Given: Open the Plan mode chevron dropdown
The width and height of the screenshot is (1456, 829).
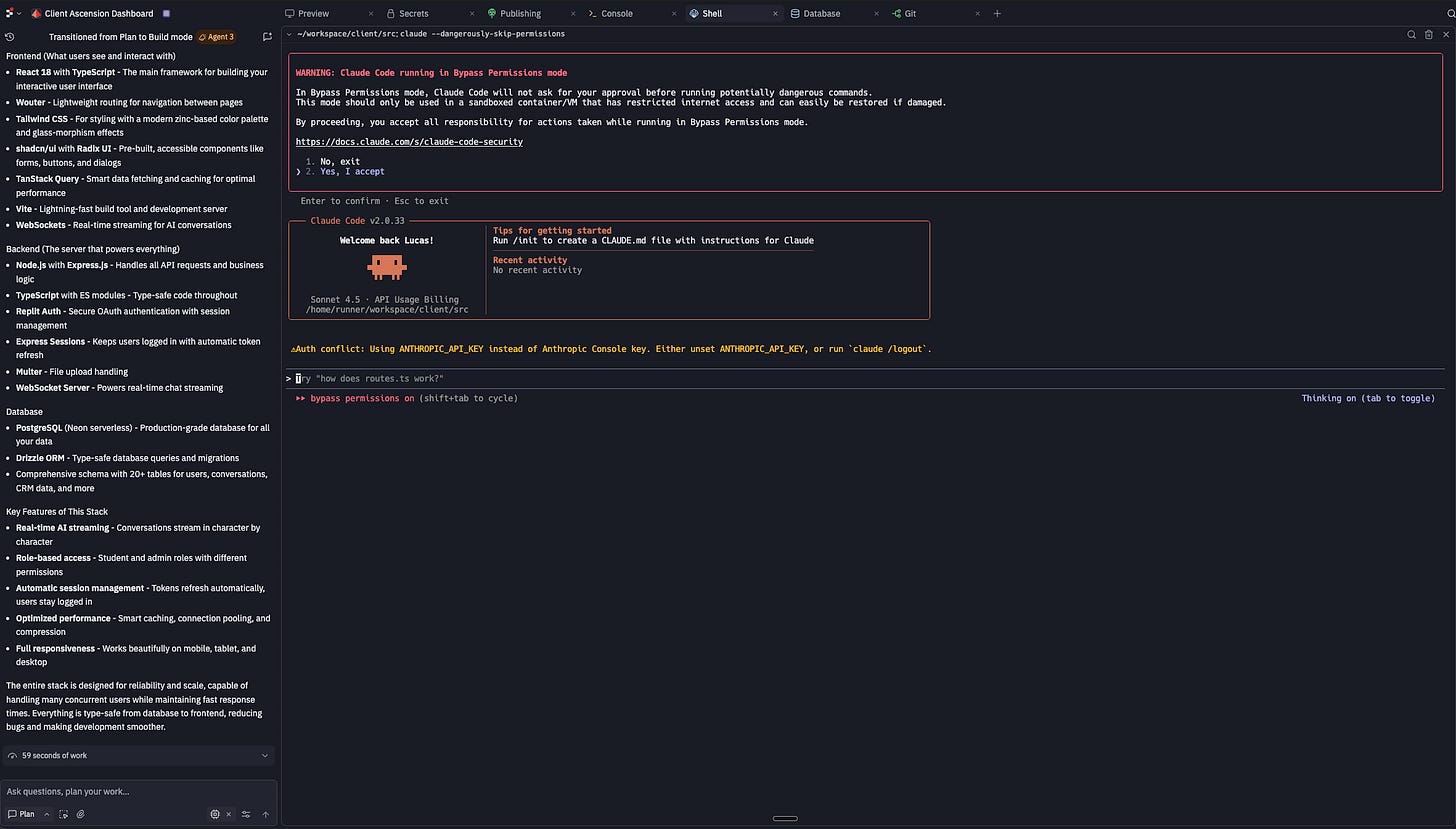Looking at the screenshot, I should click(x=46, y=814).
